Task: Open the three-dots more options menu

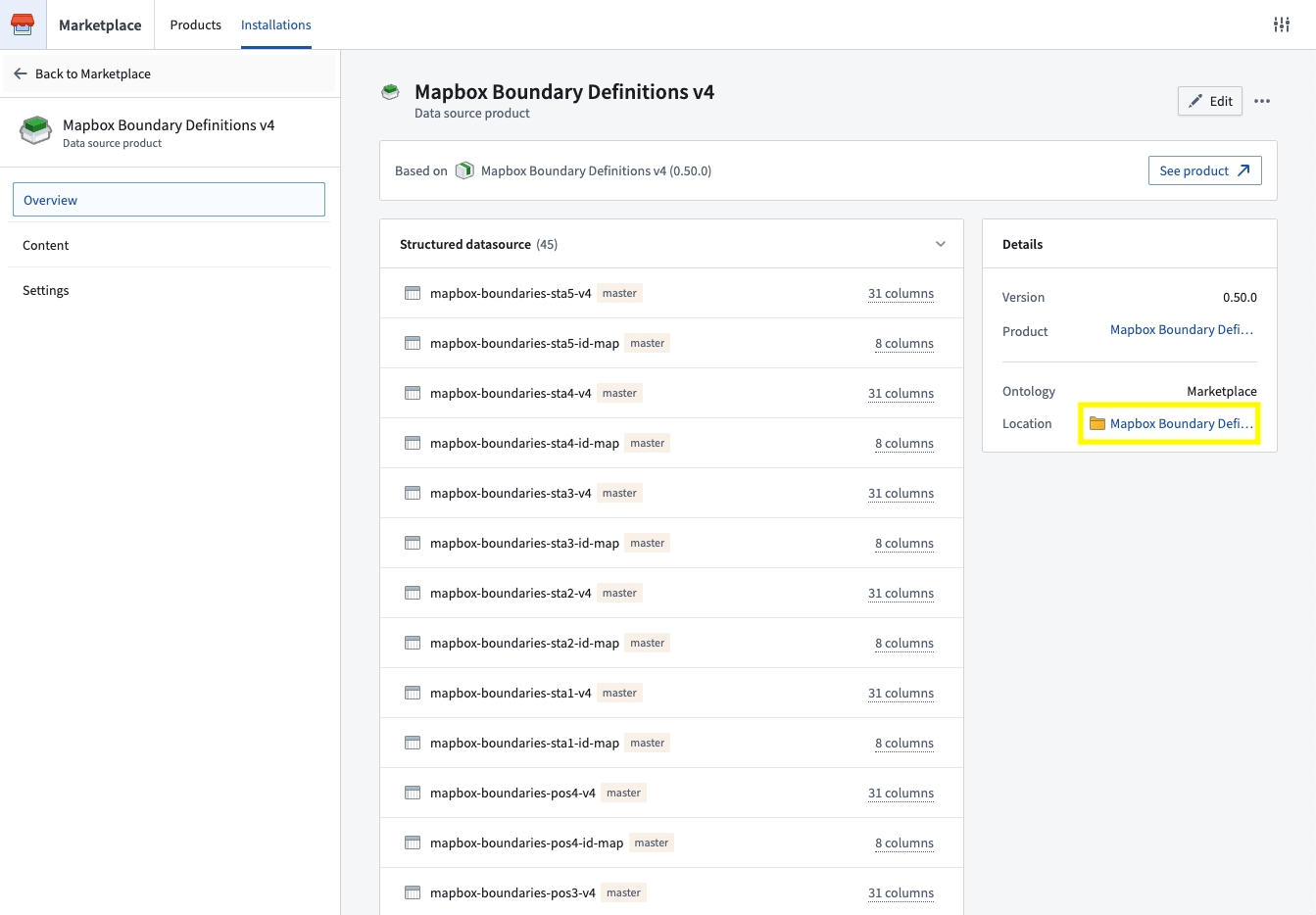Action: pos(1262,101)
